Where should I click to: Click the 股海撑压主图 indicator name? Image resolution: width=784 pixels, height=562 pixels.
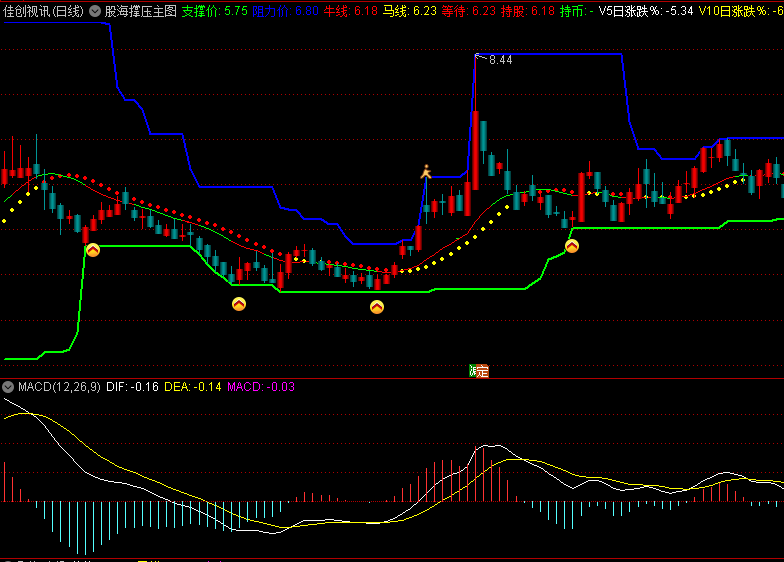click(140, 11)
